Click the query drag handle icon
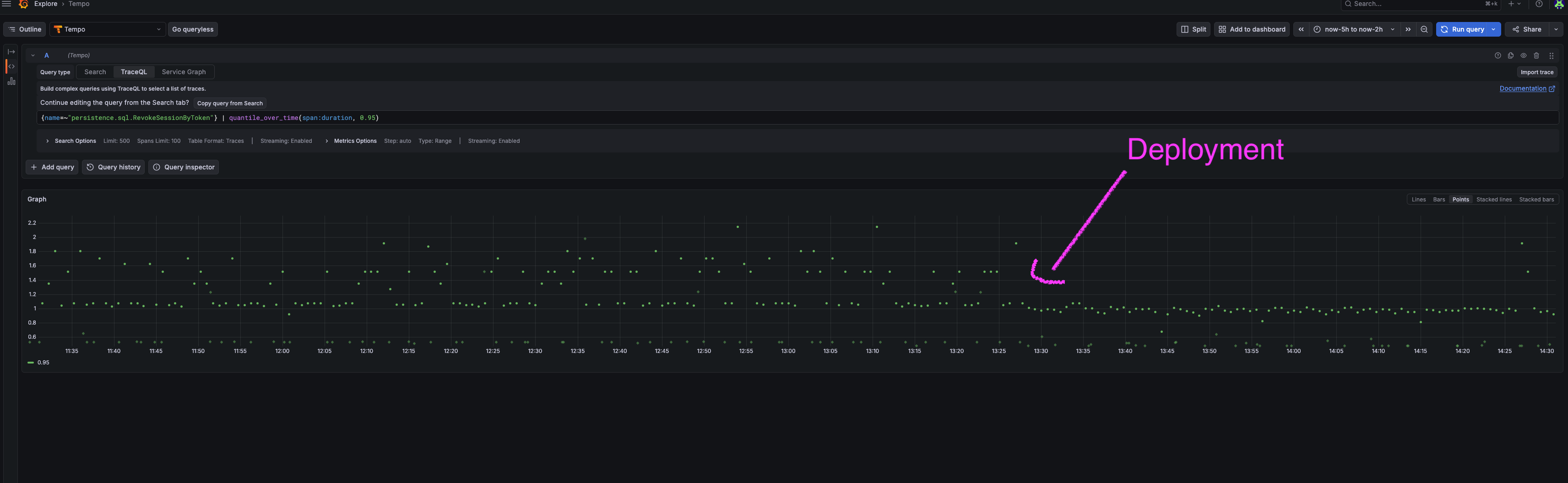 pos(1552,55)
